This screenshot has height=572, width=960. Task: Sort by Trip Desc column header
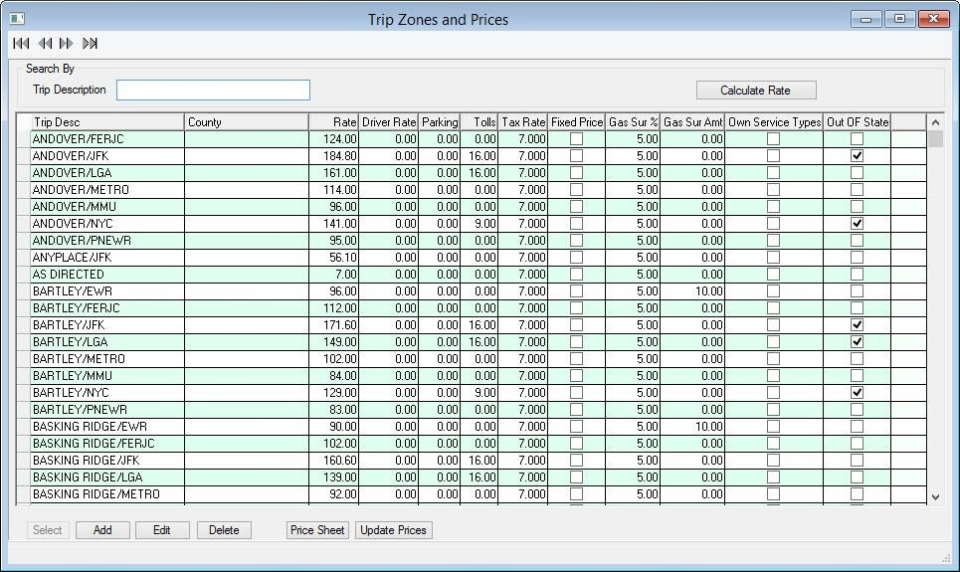click(x=107, y=122)
